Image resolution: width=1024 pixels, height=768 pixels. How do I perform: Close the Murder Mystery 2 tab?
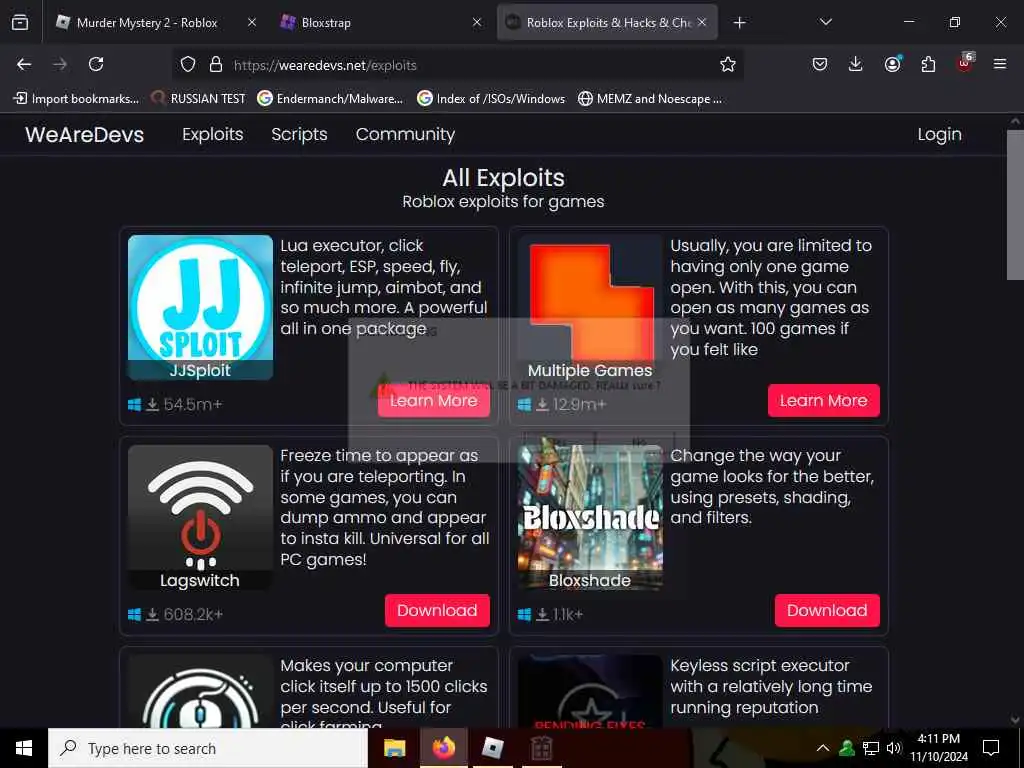(x=252, y=22)
